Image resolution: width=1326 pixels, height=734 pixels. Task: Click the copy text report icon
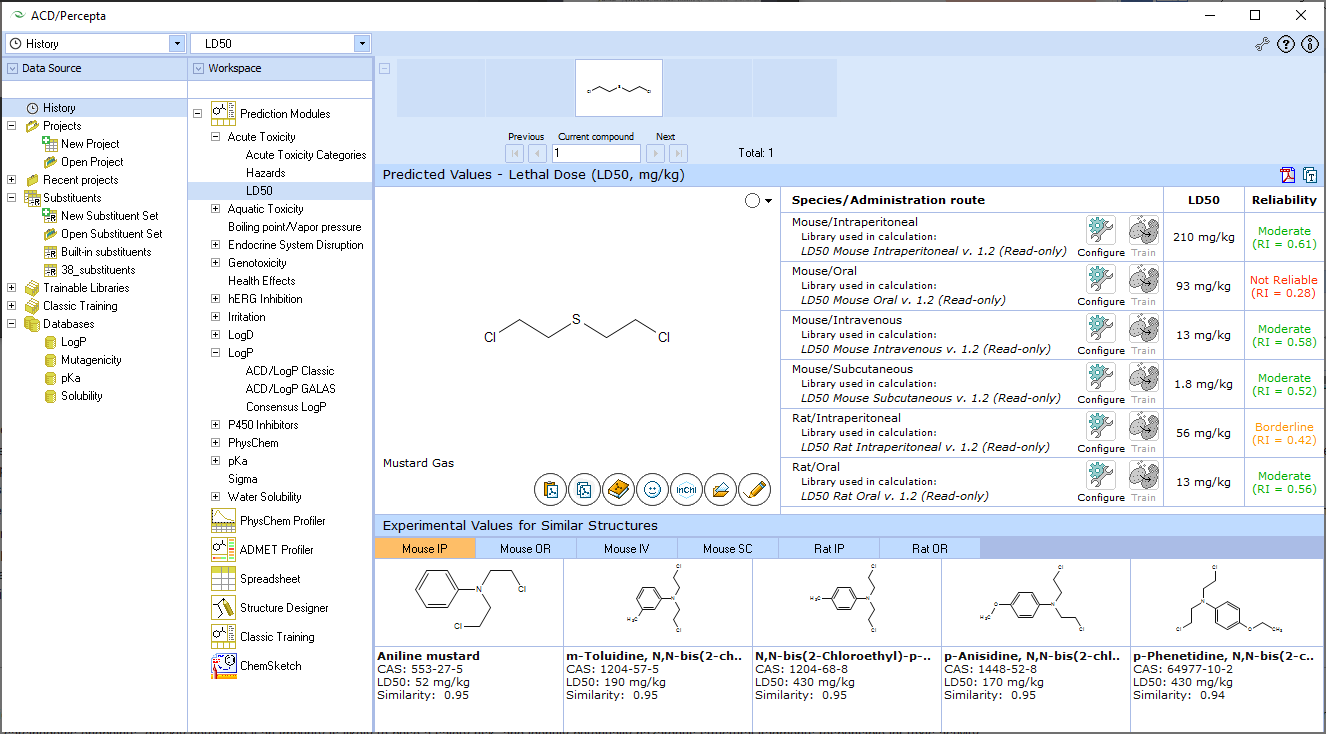(x=1311, y=175)
